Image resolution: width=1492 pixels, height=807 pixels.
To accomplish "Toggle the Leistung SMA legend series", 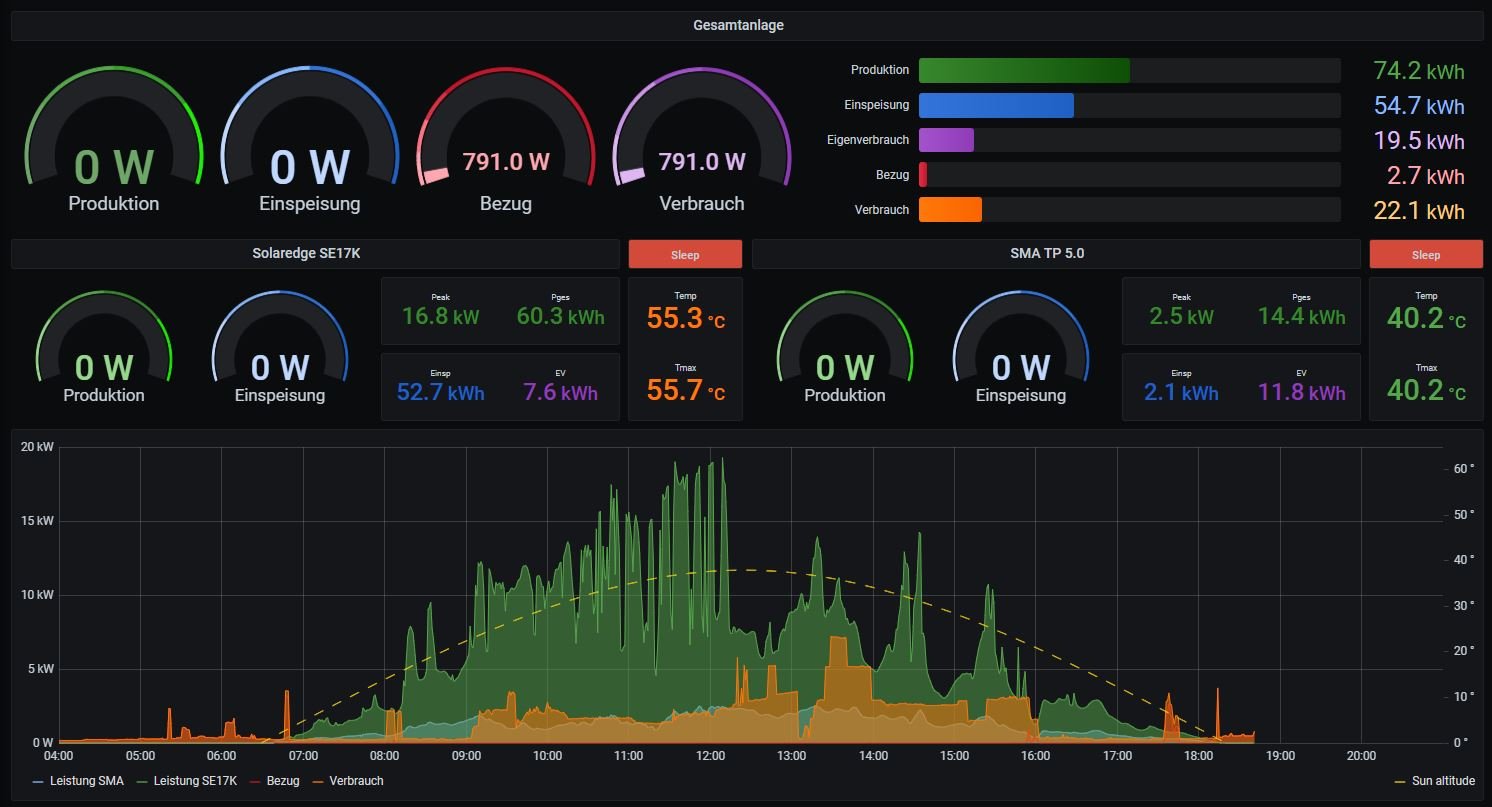I will 85,781.
